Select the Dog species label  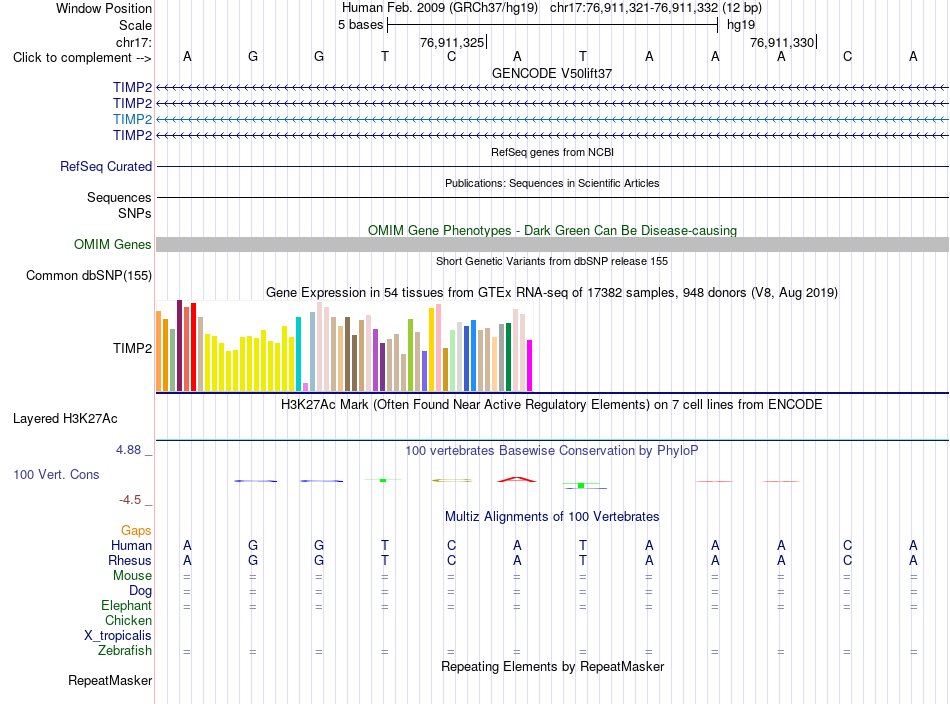click(141, 591)
